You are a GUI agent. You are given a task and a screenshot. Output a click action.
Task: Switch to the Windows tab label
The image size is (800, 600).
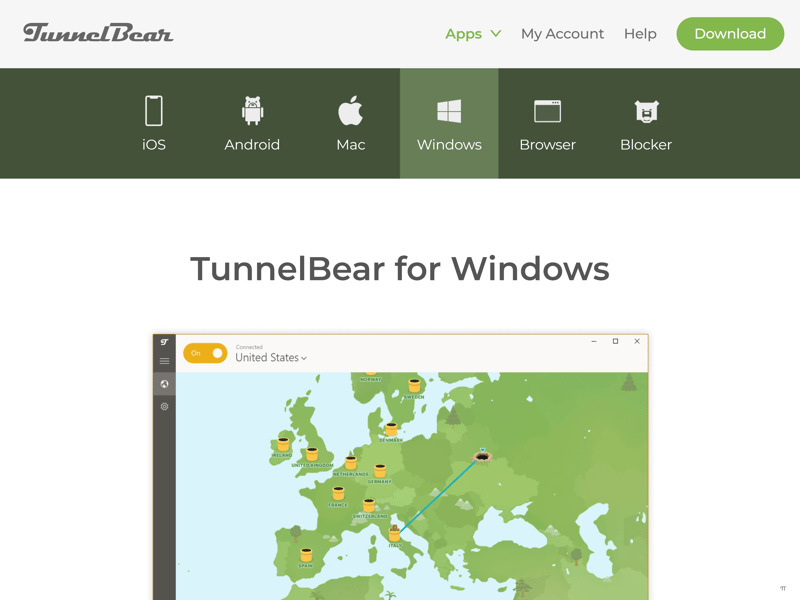click(x=449, y=145)
